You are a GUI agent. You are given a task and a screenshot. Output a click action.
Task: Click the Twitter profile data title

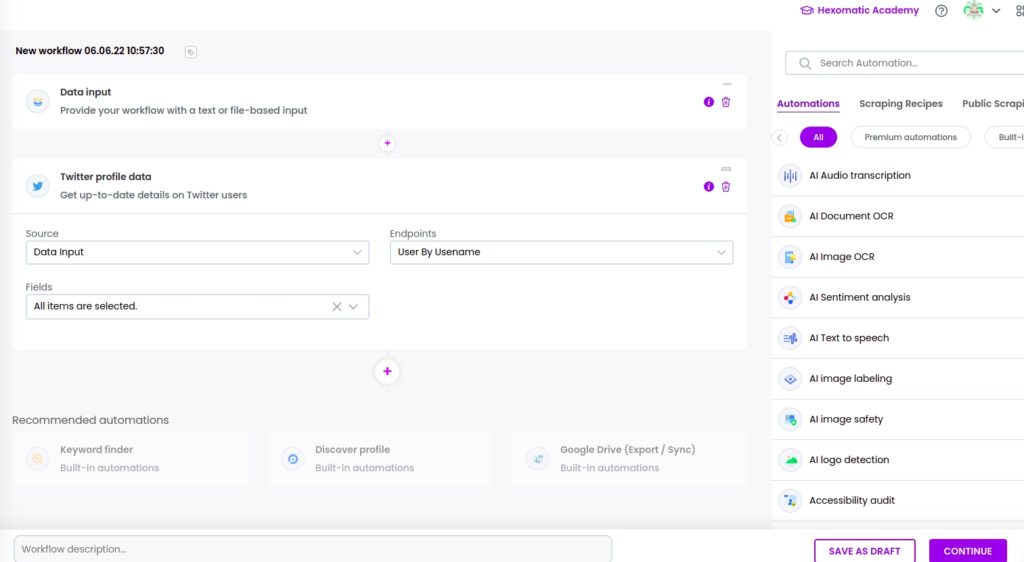tap(106, 177)
